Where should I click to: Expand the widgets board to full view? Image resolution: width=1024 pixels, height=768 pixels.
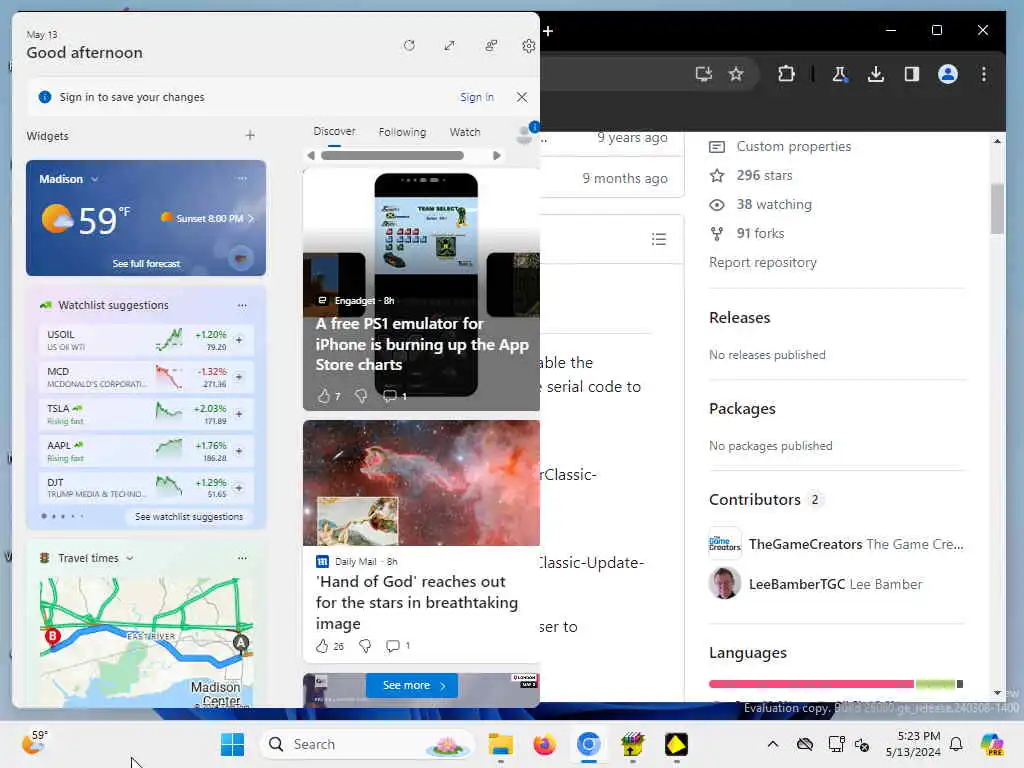pyautogui.click(x=449, y=46)
